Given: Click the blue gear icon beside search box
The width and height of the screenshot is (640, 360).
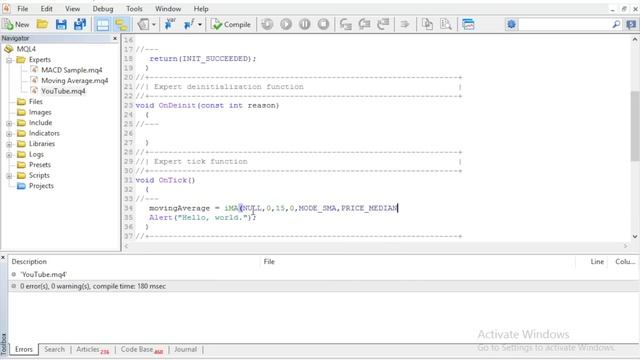Looking at the screenshot, I should [x=511, y=24].
